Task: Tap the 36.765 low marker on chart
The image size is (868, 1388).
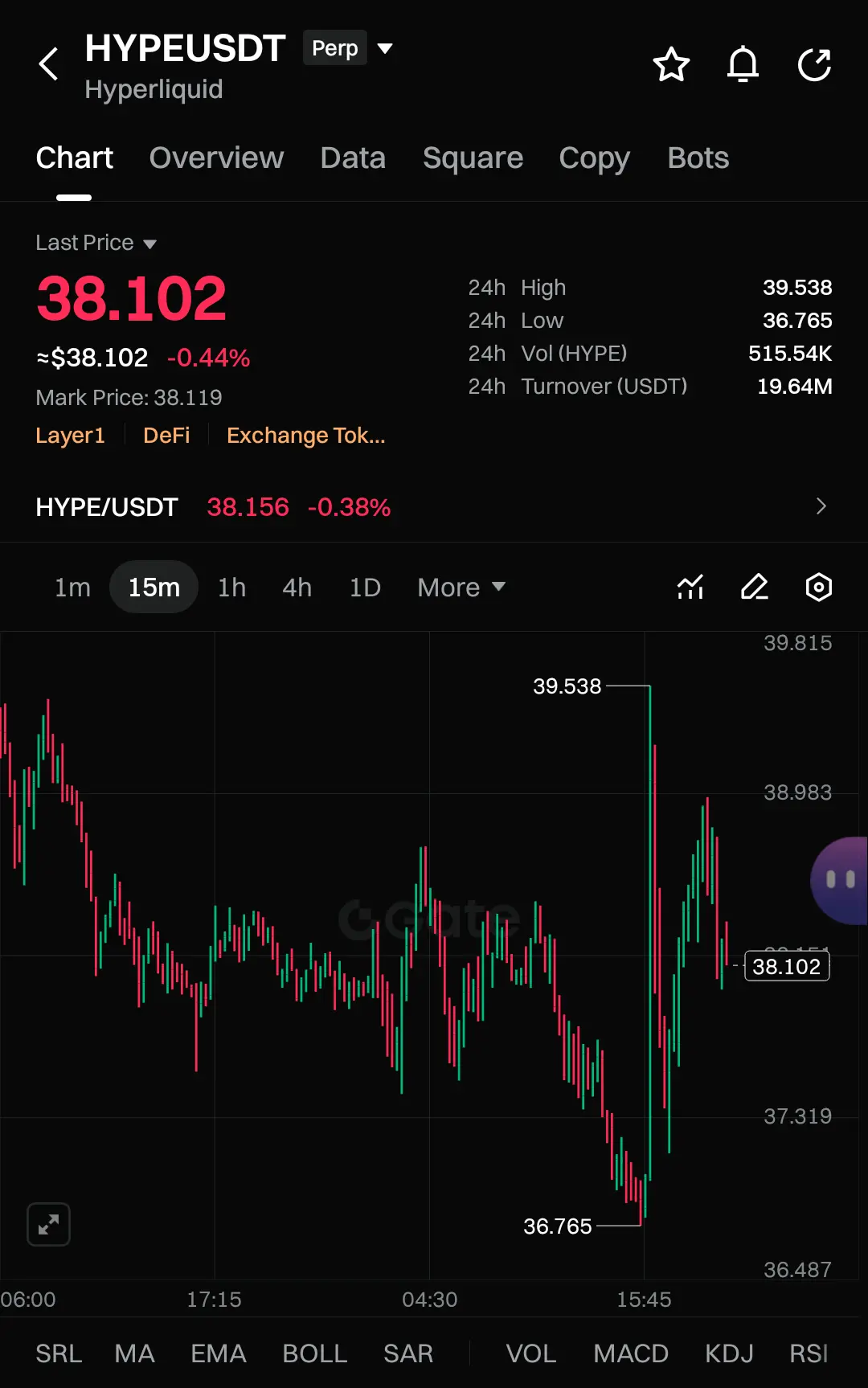Action: [x=557, y=1226]
